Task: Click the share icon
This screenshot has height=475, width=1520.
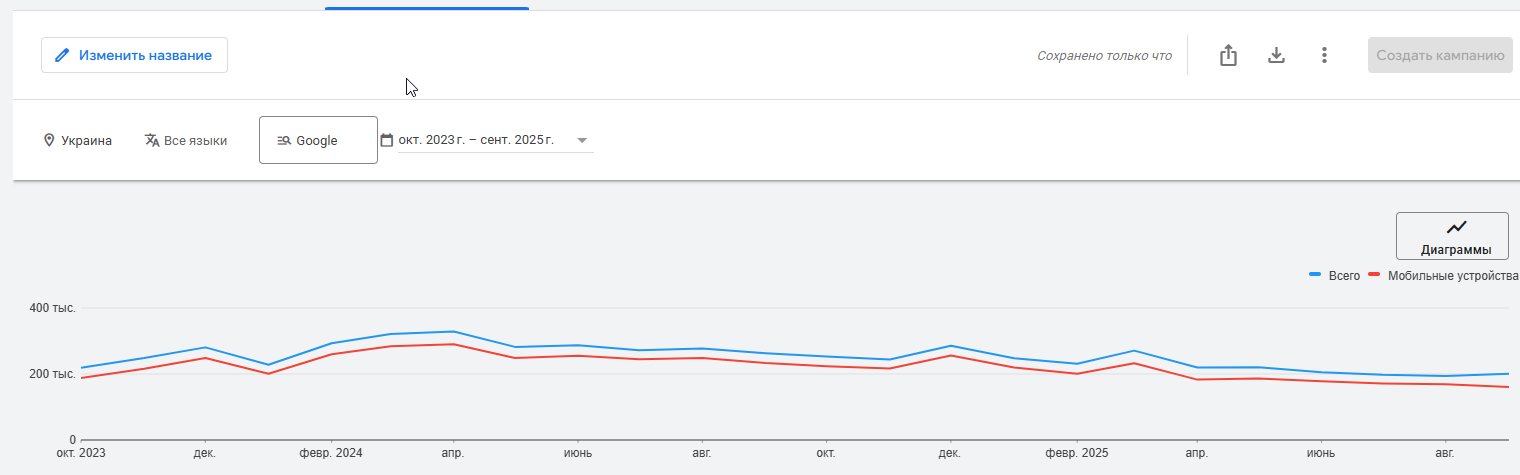Action: (1228, 56)
